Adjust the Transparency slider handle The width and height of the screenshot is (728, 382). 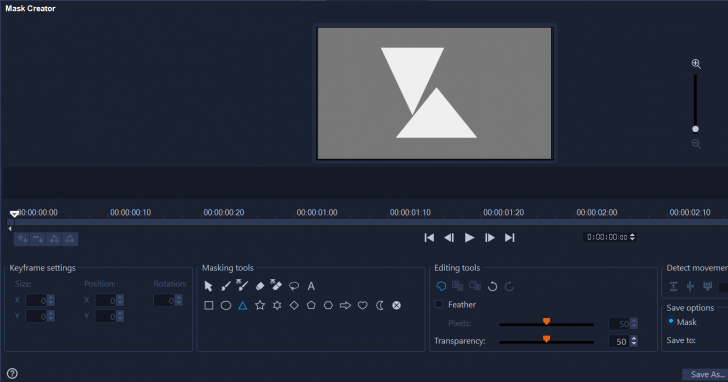546,339
